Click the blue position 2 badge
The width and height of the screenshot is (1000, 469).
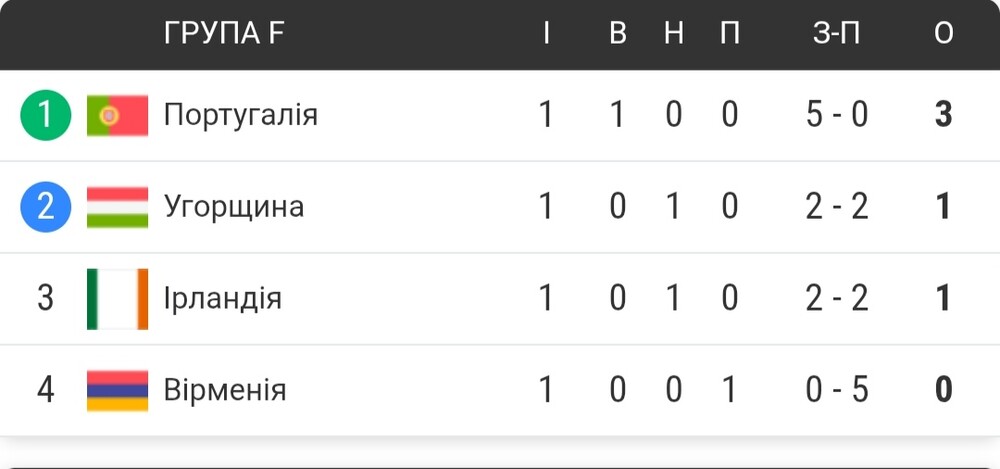(x=45, y=207)
